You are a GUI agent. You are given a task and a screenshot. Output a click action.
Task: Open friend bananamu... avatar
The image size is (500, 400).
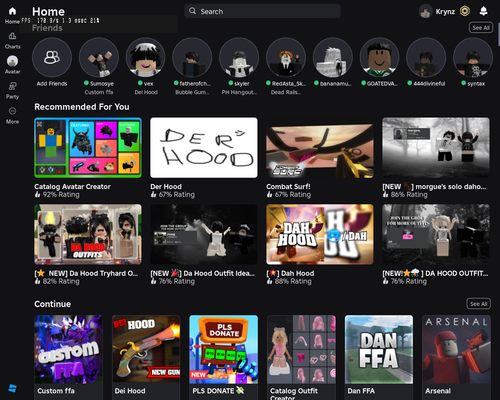click(x=333, y=57)
